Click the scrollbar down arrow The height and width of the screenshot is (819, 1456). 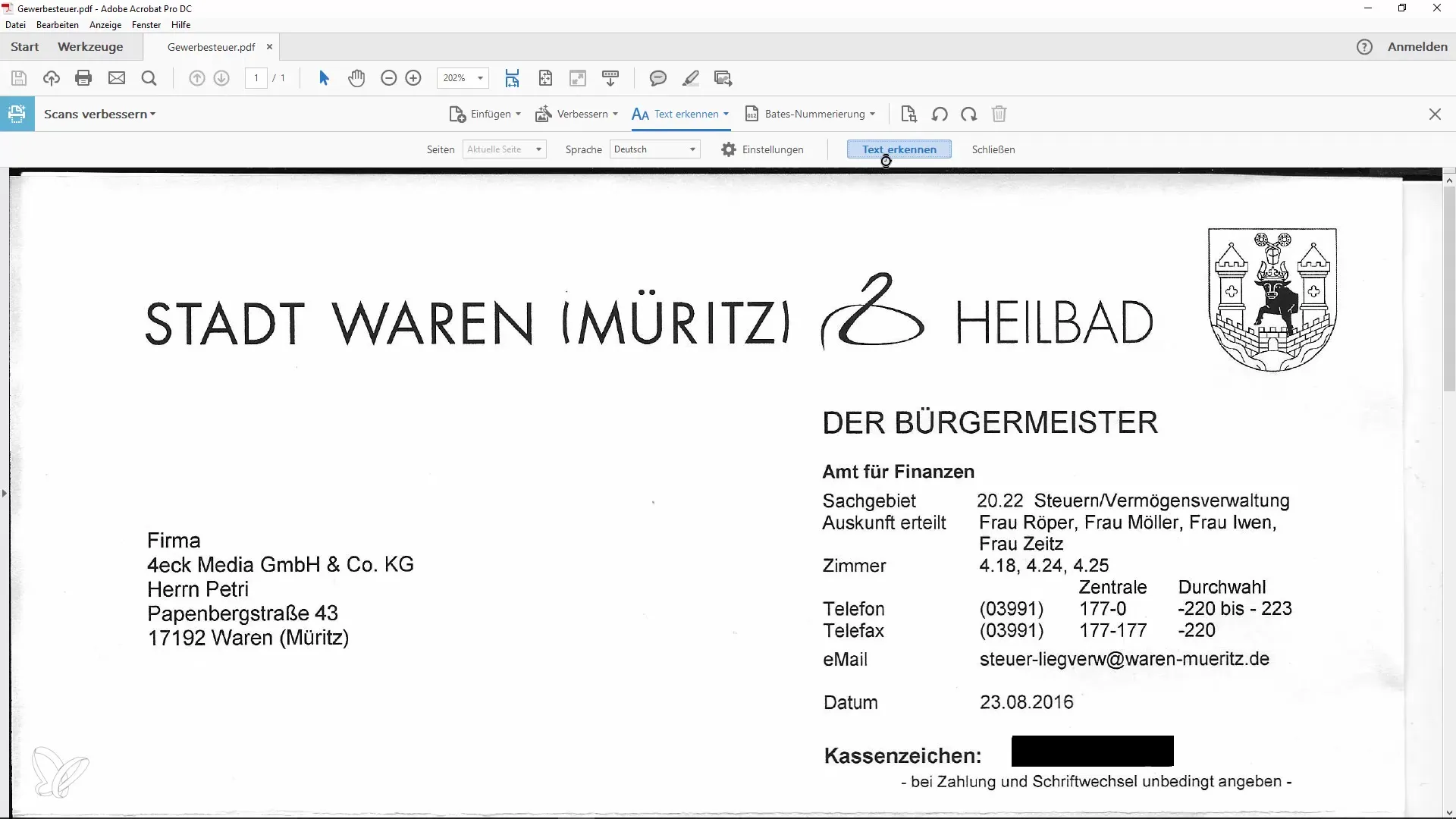point(1449,812)
